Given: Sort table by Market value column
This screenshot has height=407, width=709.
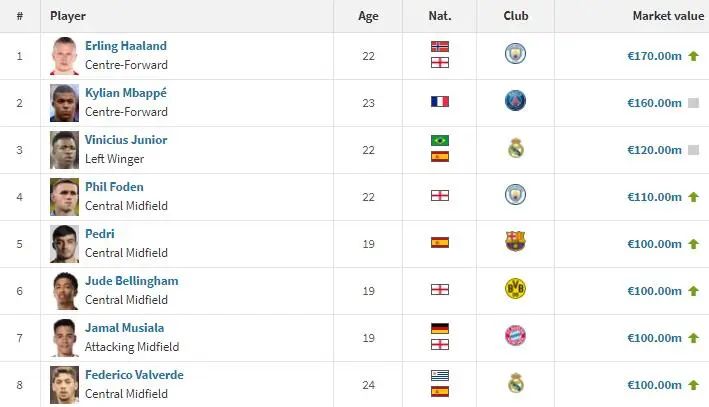Looking at the screenshot, I should 668,17.
